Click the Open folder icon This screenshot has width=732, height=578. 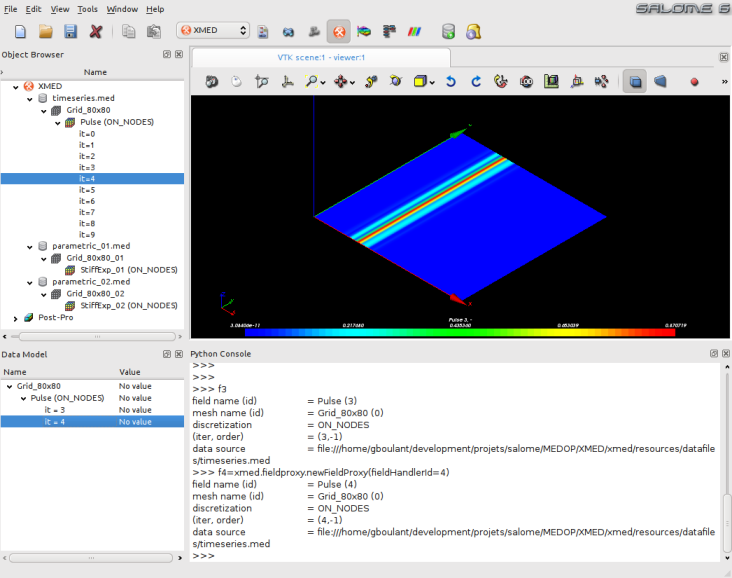45,31
